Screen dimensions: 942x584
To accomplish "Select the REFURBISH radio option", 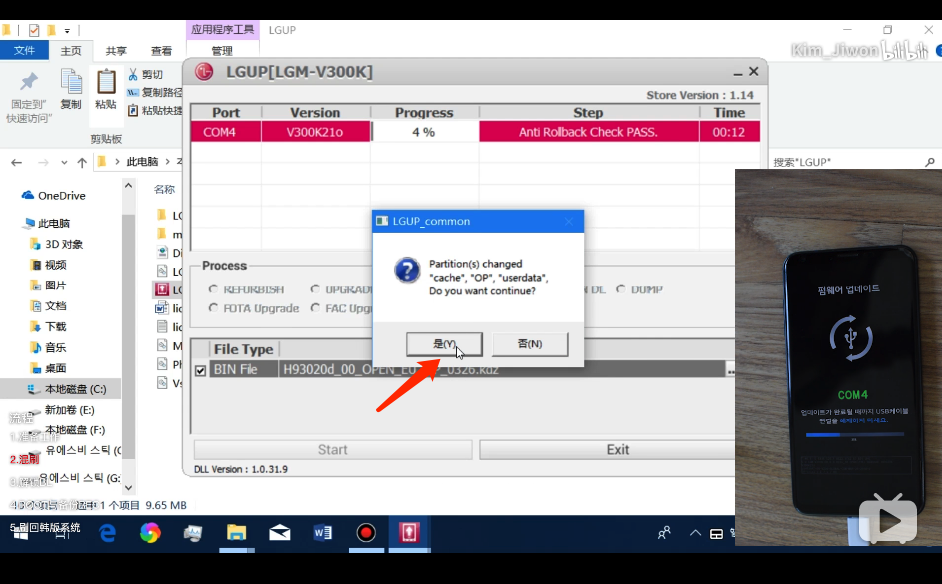I will tap(213, 289).
